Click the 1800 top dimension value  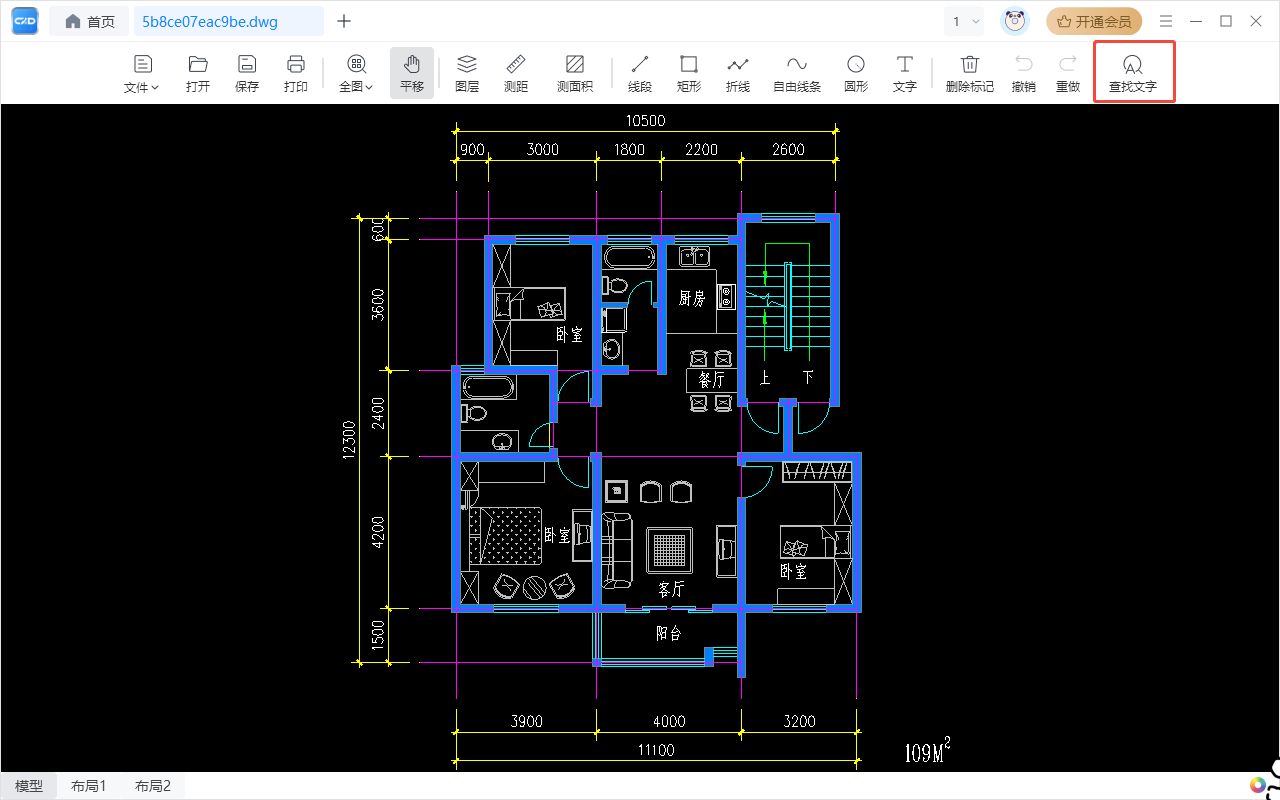click(629, 150)
